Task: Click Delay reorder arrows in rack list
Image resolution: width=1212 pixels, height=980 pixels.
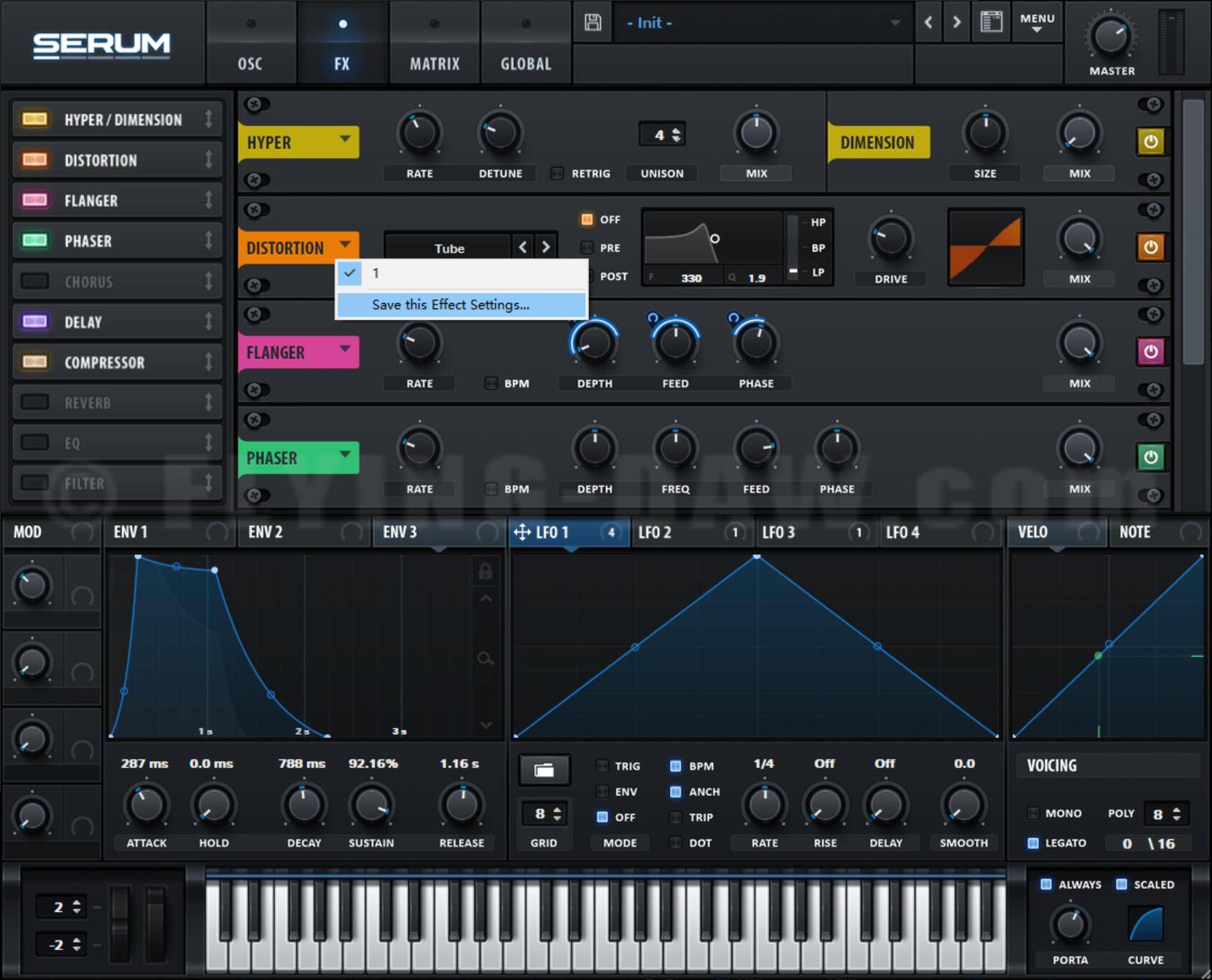Action: point(208,322)
